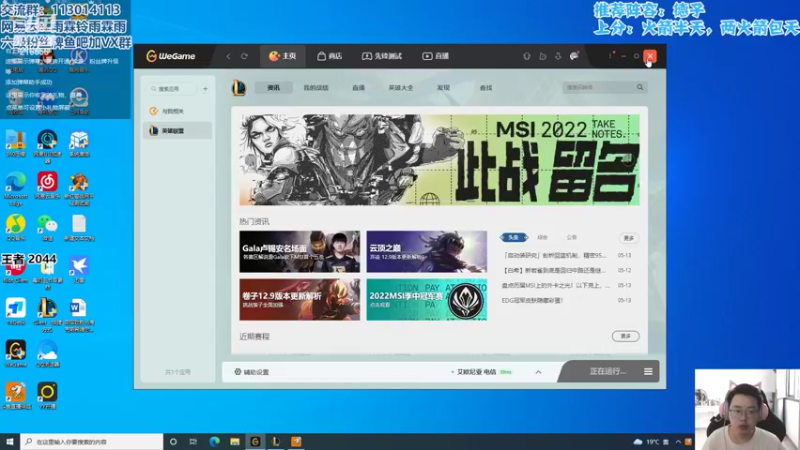
Task: Open the 2022MSI季中冠军赛 card
Action: click(x=427, y=299)
